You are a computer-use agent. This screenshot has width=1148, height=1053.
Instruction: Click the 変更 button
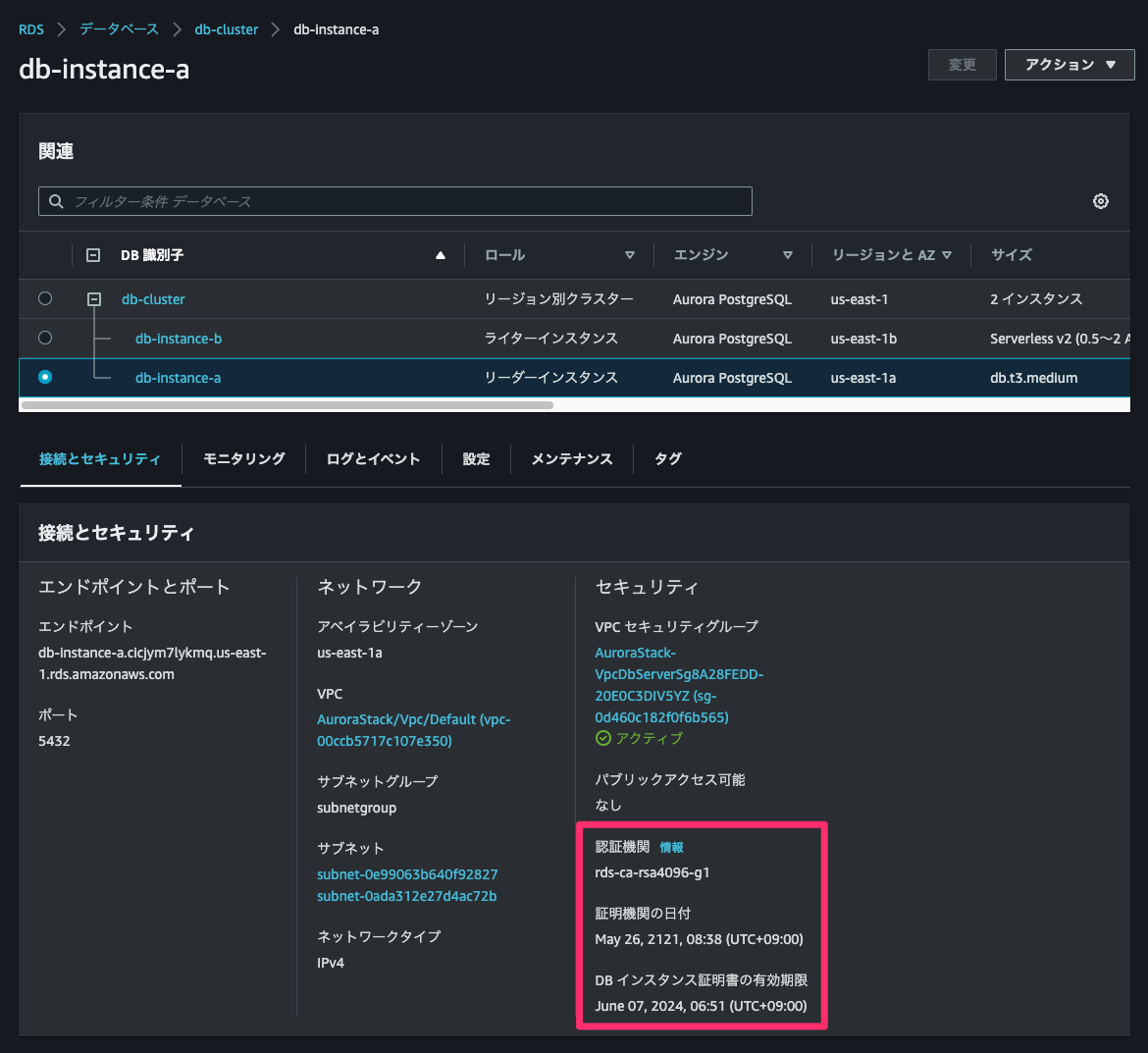pyautogui.click(x=962, y=64)
